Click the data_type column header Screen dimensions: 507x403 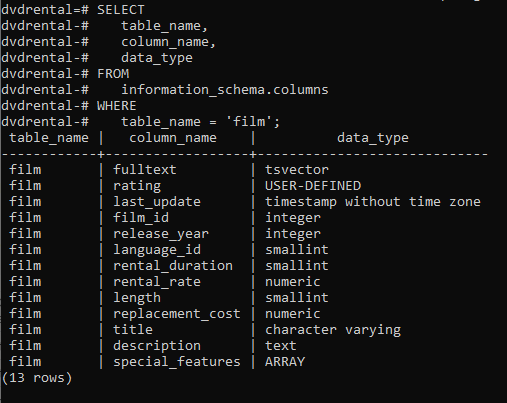click(x=373, y=138)
